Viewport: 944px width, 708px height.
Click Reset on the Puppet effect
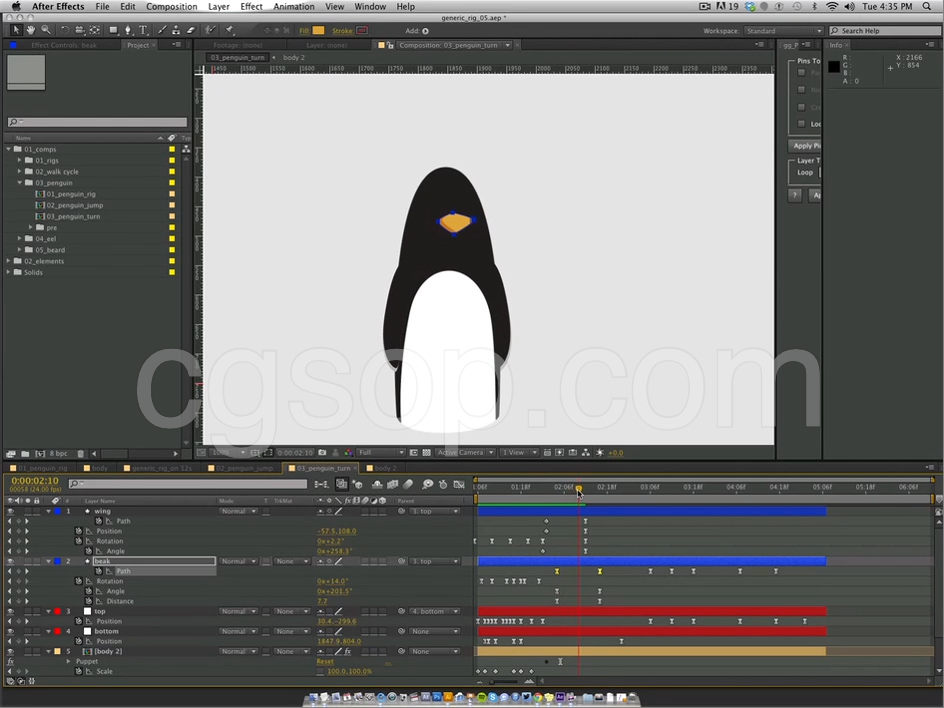(x=325, y=661)
